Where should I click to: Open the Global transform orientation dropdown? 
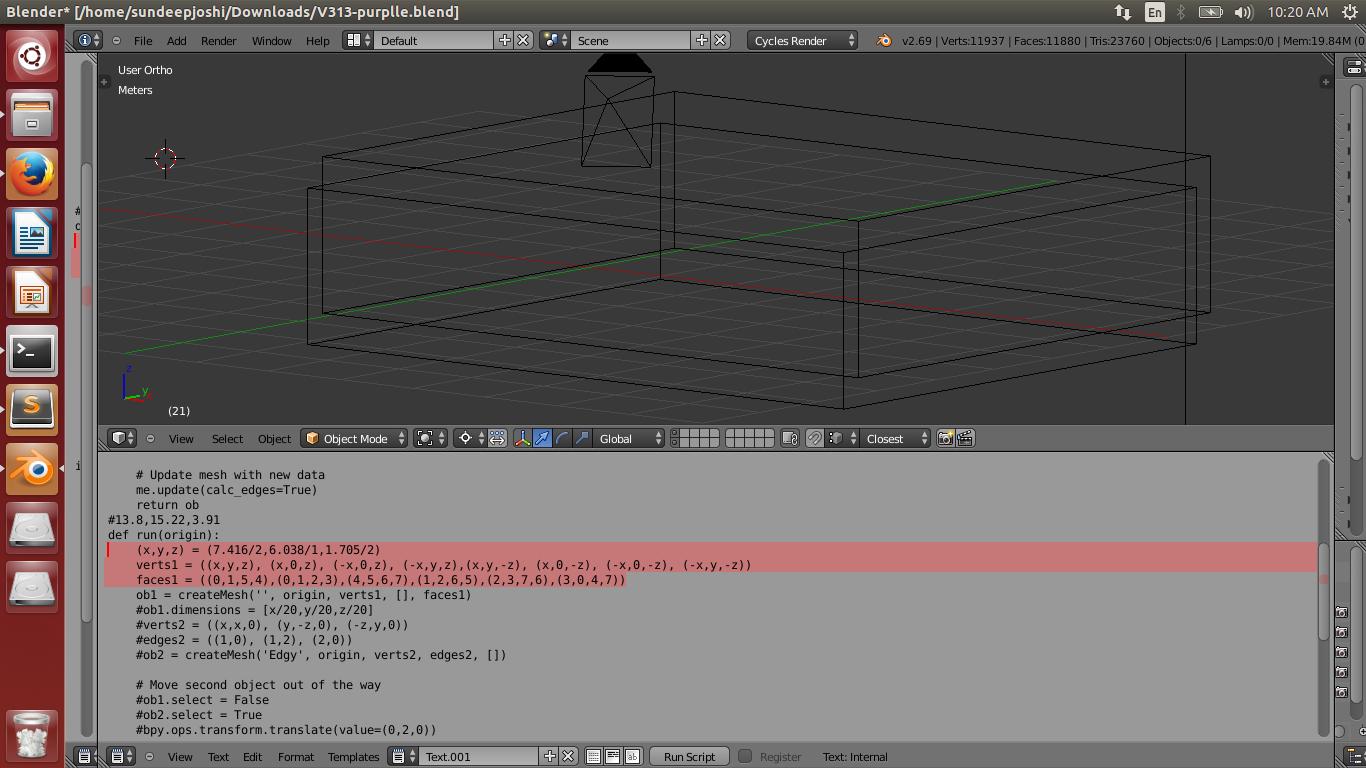click(625, 438)
